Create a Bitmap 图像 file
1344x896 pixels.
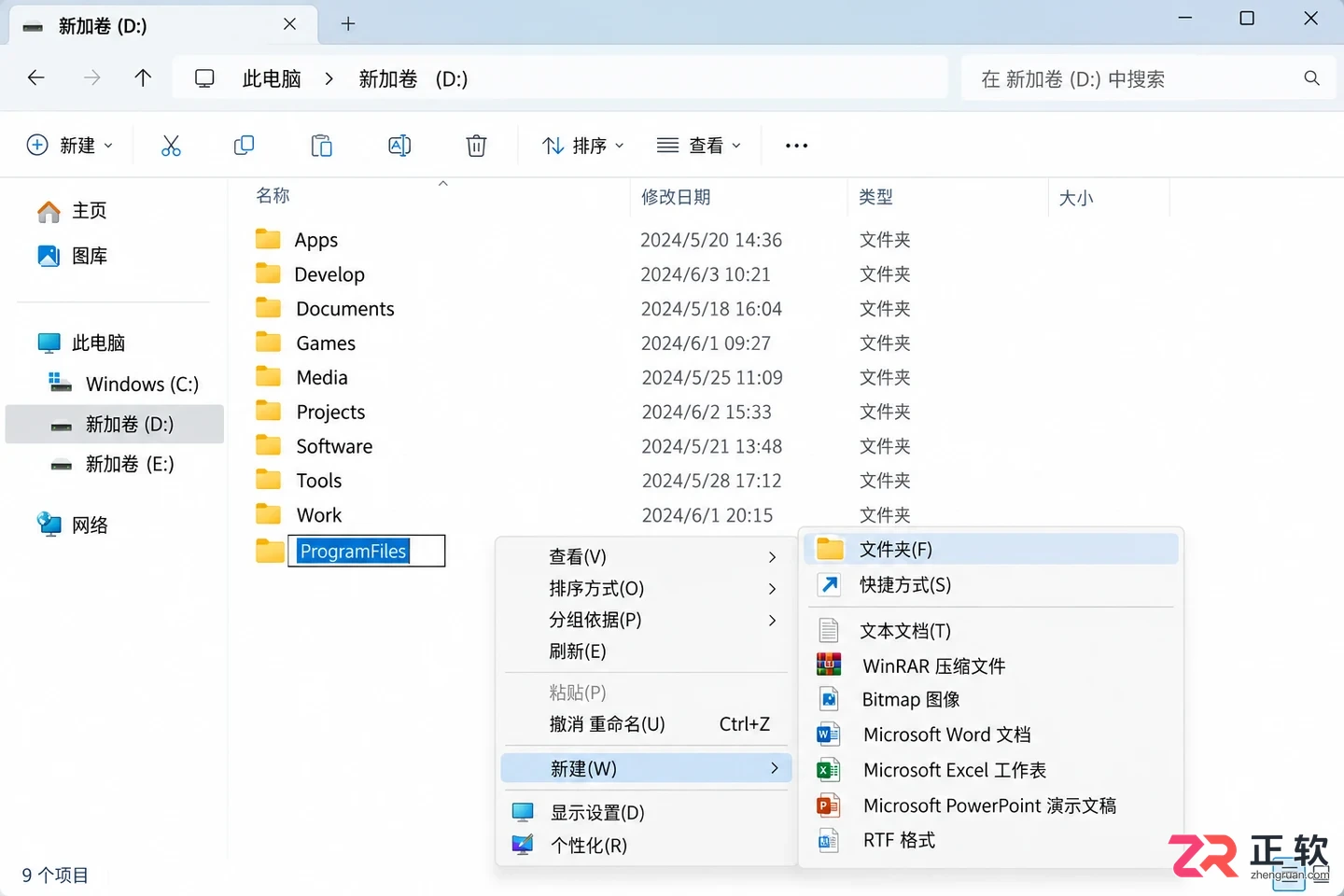(991, 699)
